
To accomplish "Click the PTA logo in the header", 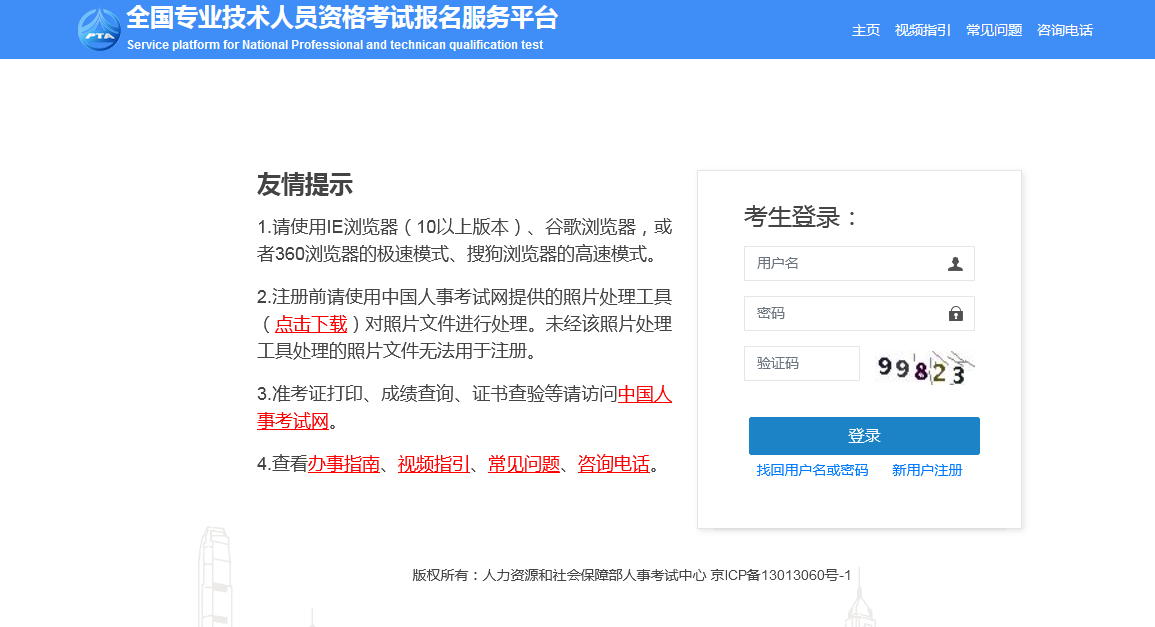I will pos(99,29).
